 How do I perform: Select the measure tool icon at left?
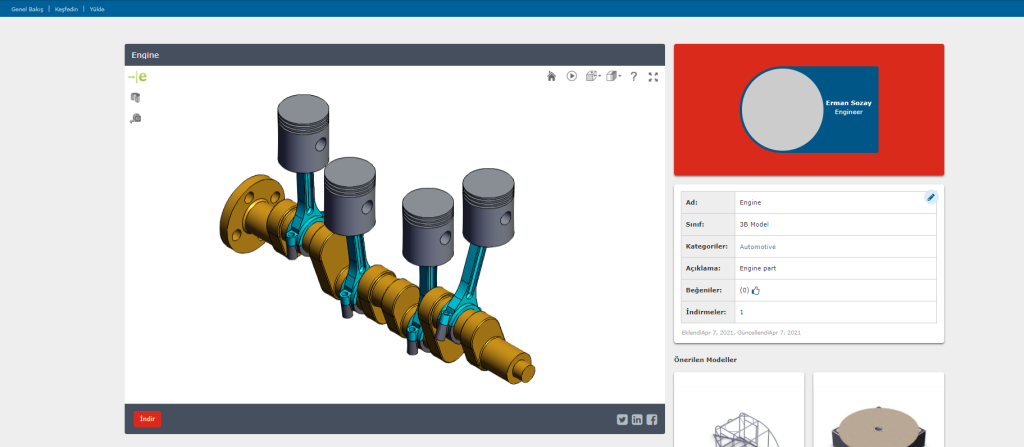(x=136, y=118)
